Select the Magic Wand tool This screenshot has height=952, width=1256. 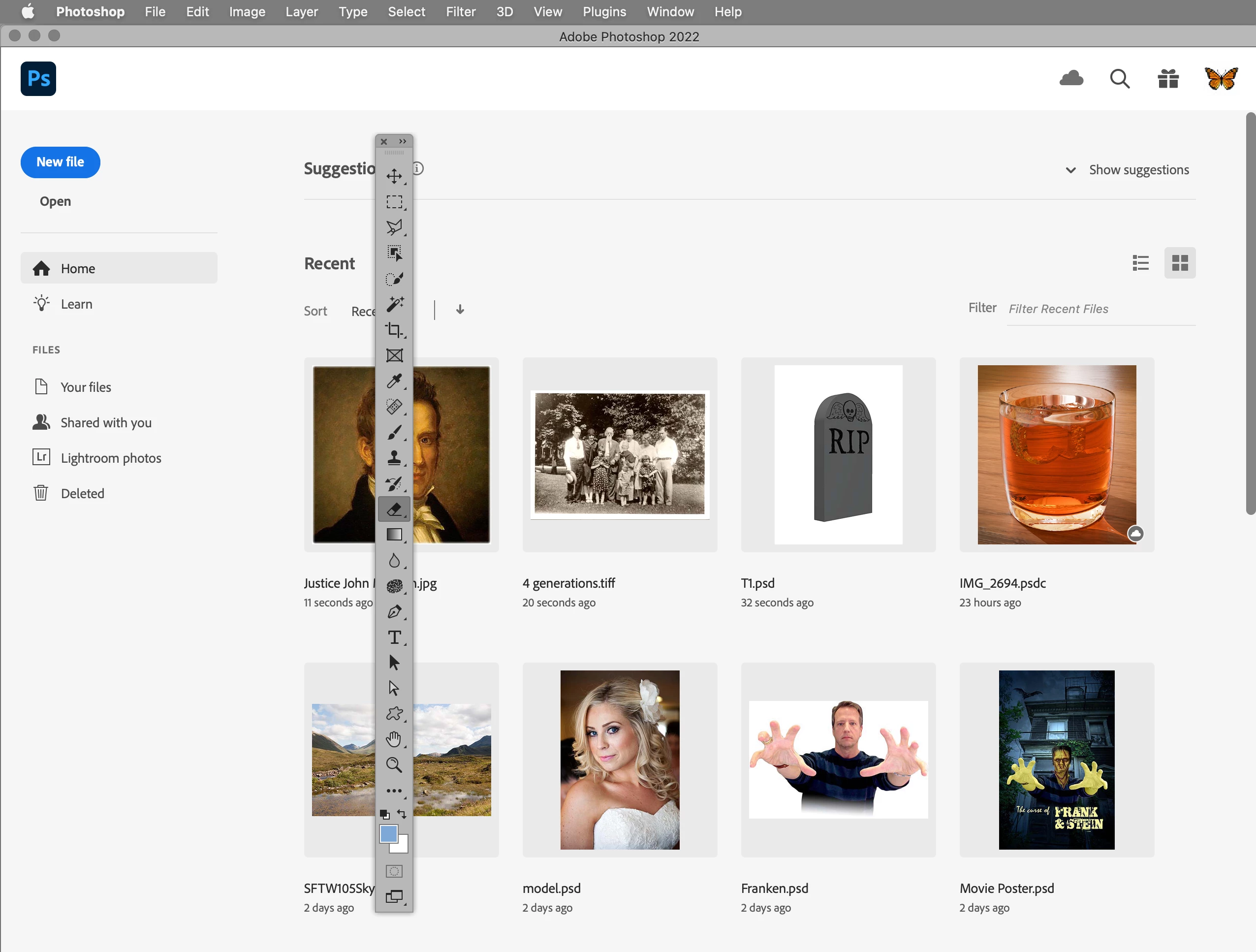coord(394,304)
